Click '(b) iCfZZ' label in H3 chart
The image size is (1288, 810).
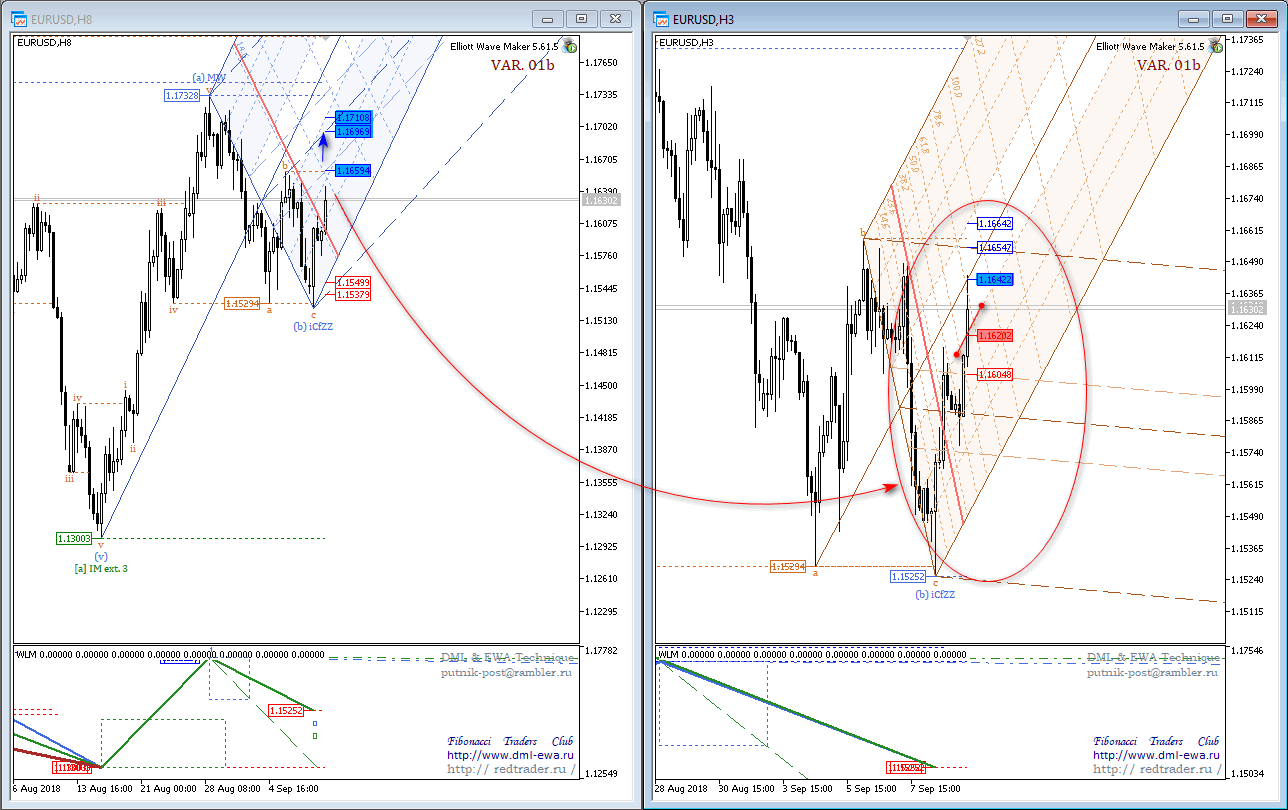(936, 594)
